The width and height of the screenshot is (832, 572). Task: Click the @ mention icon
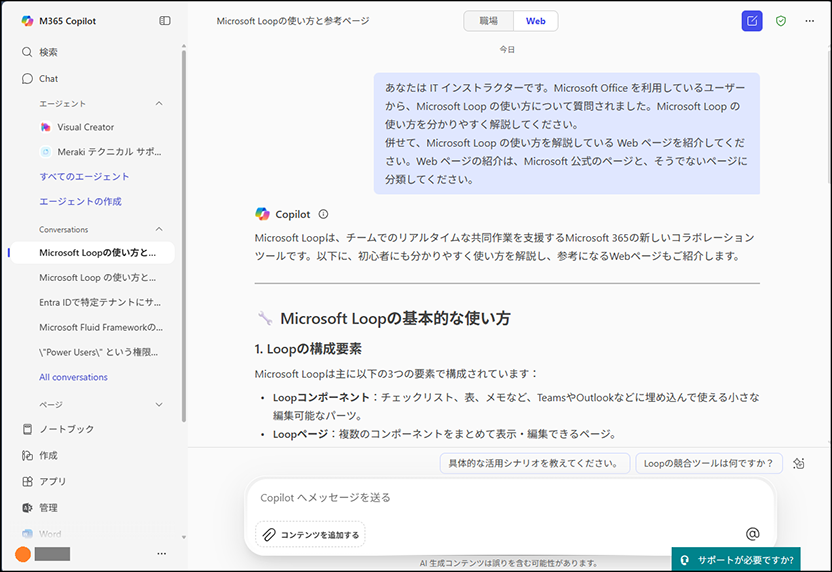tap(752, 534)
